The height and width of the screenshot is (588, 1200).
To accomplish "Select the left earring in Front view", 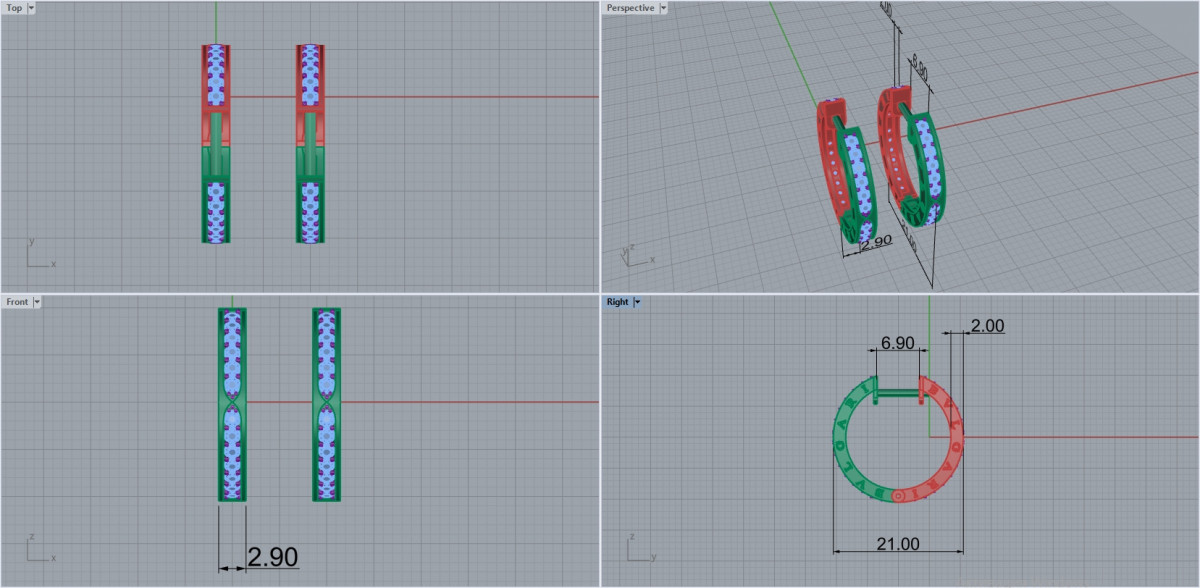I will (232, 404).
